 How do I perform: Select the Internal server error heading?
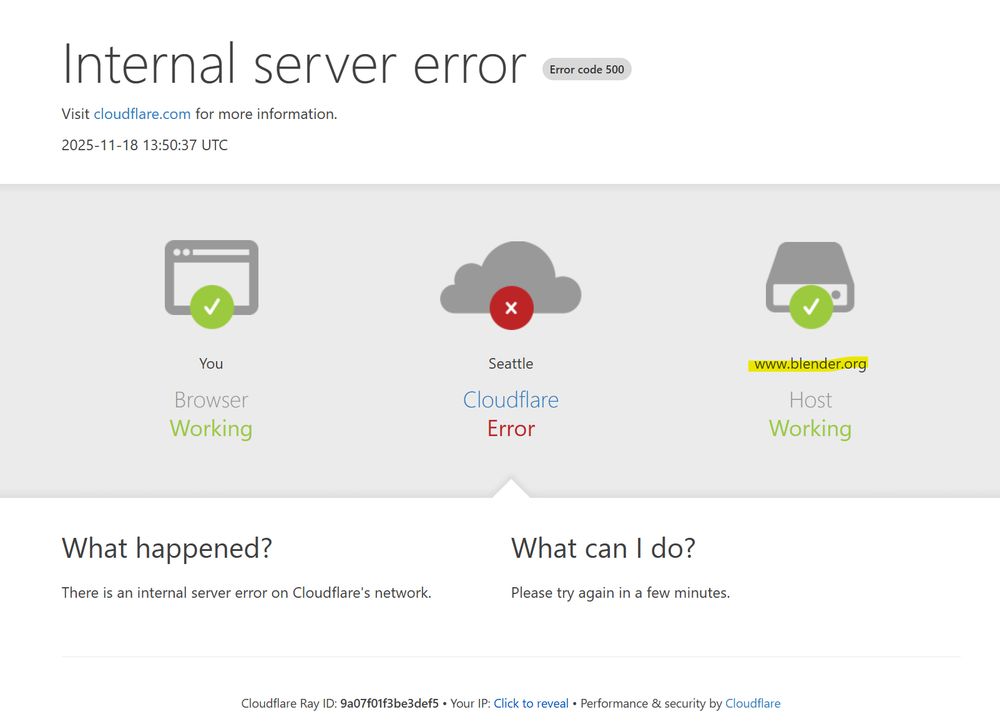(294, 64)
